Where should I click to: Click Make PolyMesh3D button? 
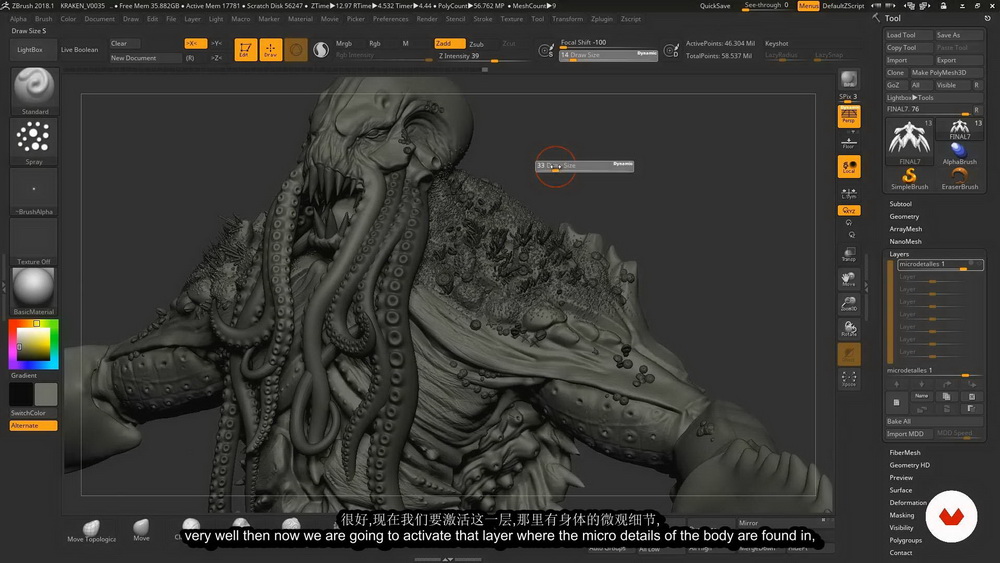point(946,73)
